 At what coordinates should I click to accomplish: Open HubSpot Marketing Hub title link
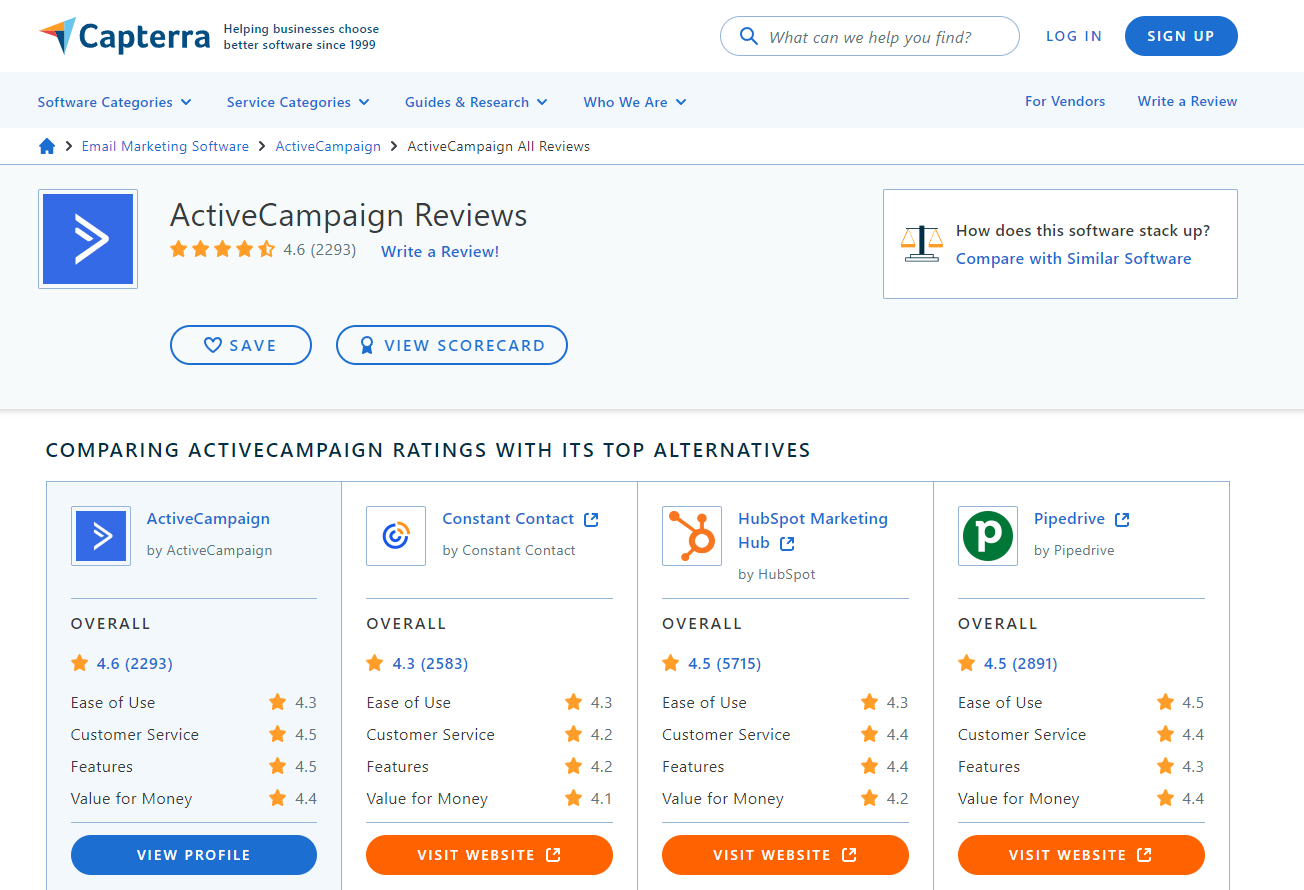813,531
